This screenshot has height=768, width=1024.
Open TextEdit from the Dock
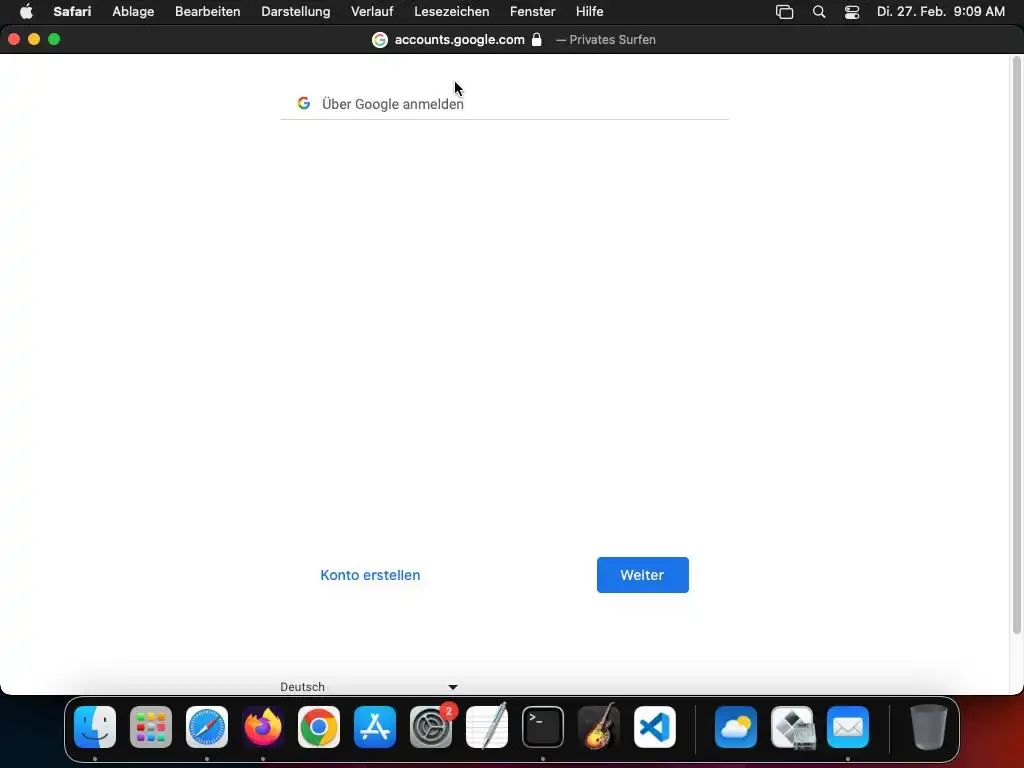tap(487, 727)
